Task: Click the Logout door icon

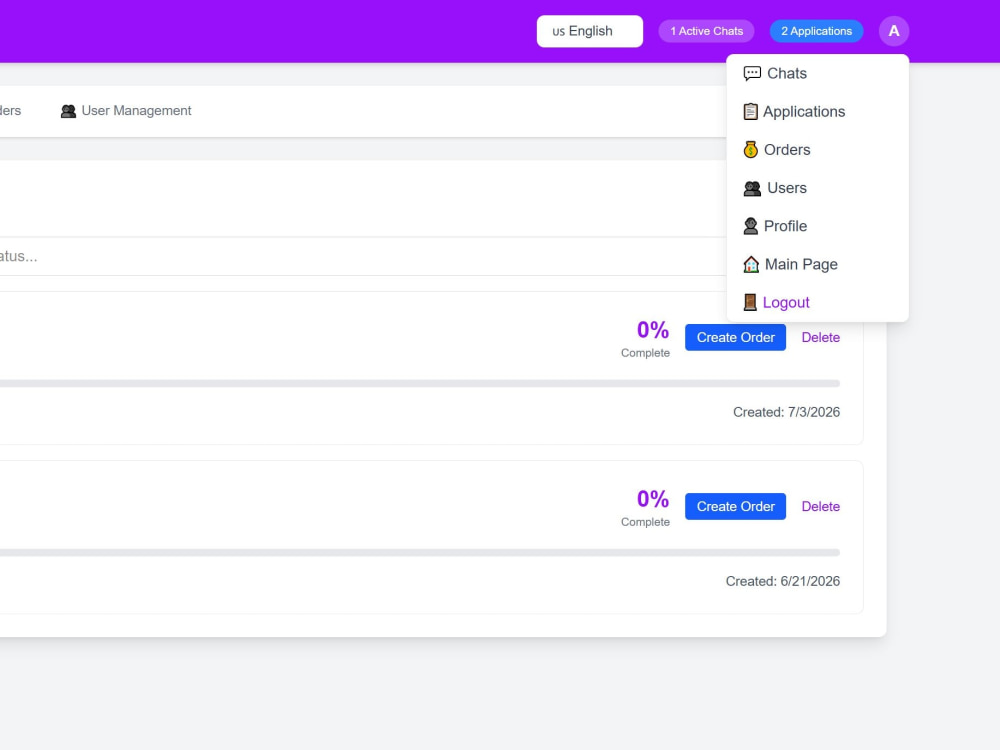Action: coord(750,302)
